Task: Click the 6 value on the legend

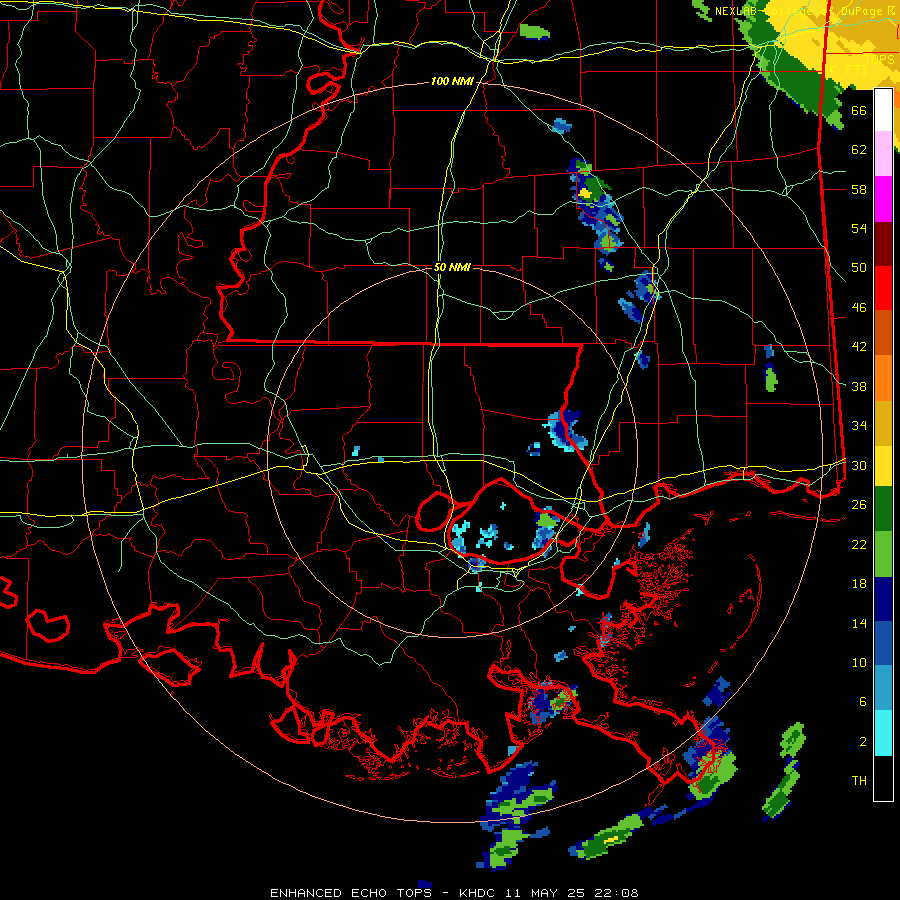Action: click(862, 702)
